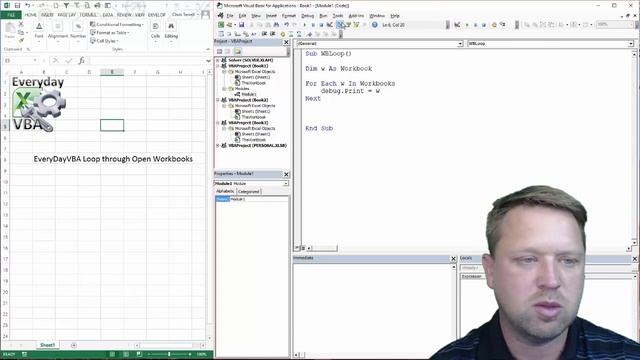The image size is (640, 360).
Task: Switch to the Excel DATA ribbon tab
Action: [x=108, y=15]
